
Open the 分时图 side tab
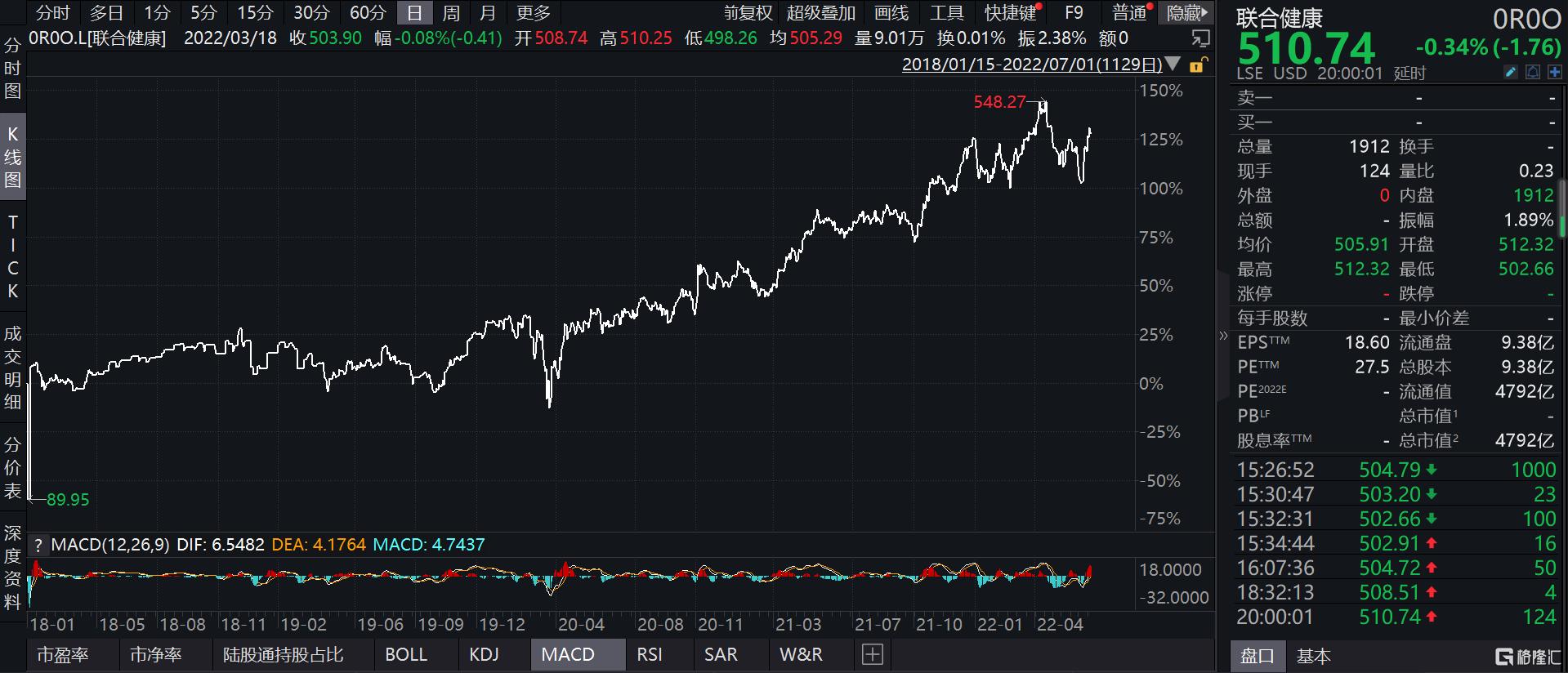[12, 68]
